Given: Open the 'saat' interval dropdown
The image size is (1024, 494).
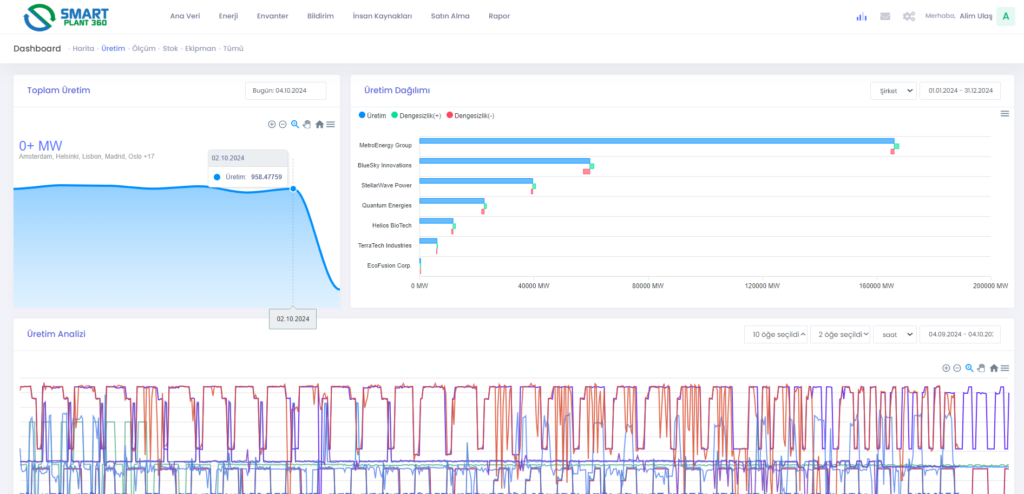Looking at the screenshot, I should 893,334.
